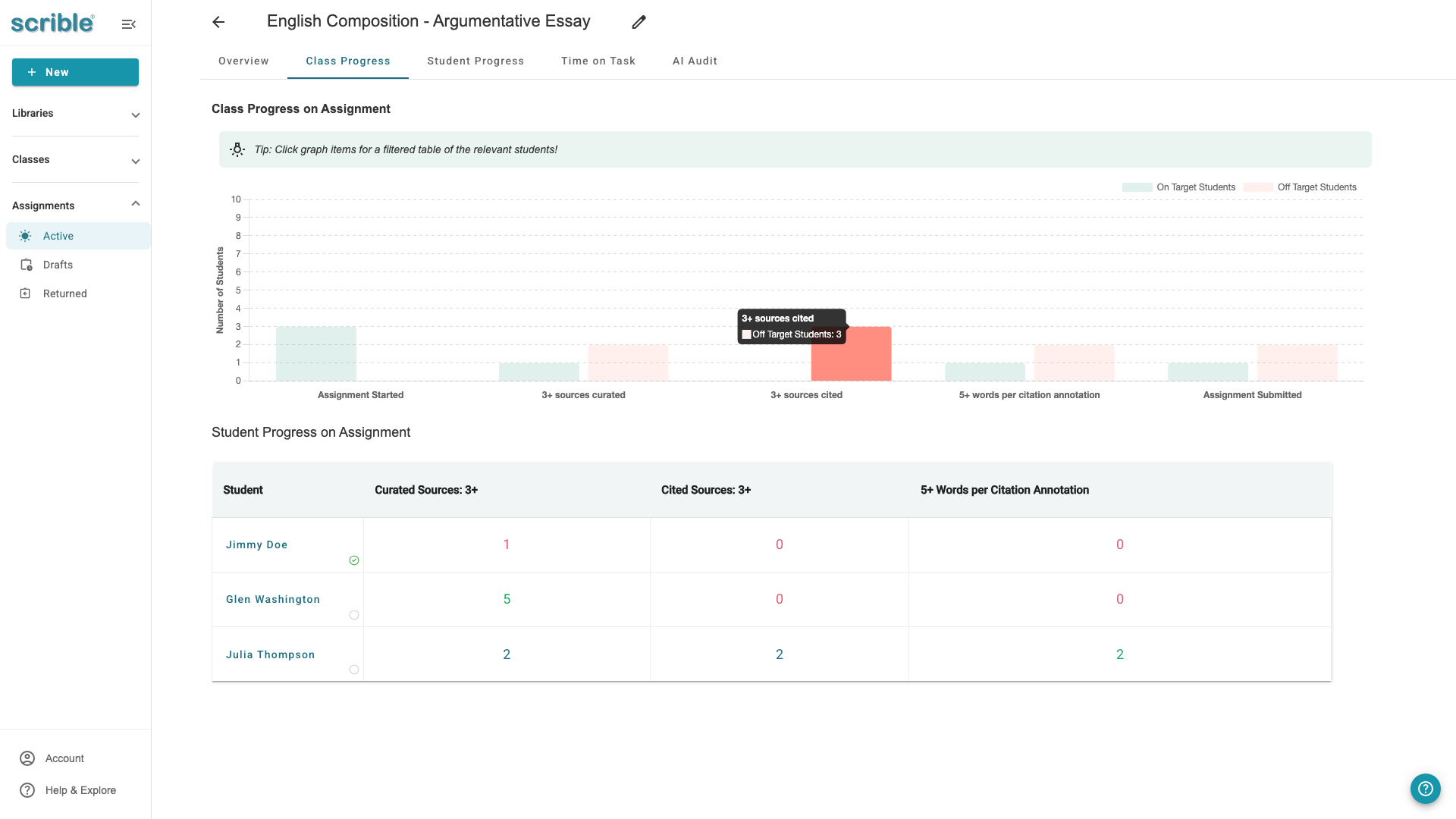Open Glen Washington's student link
This screenshot has width=1456, height=819.
[273, 599]
